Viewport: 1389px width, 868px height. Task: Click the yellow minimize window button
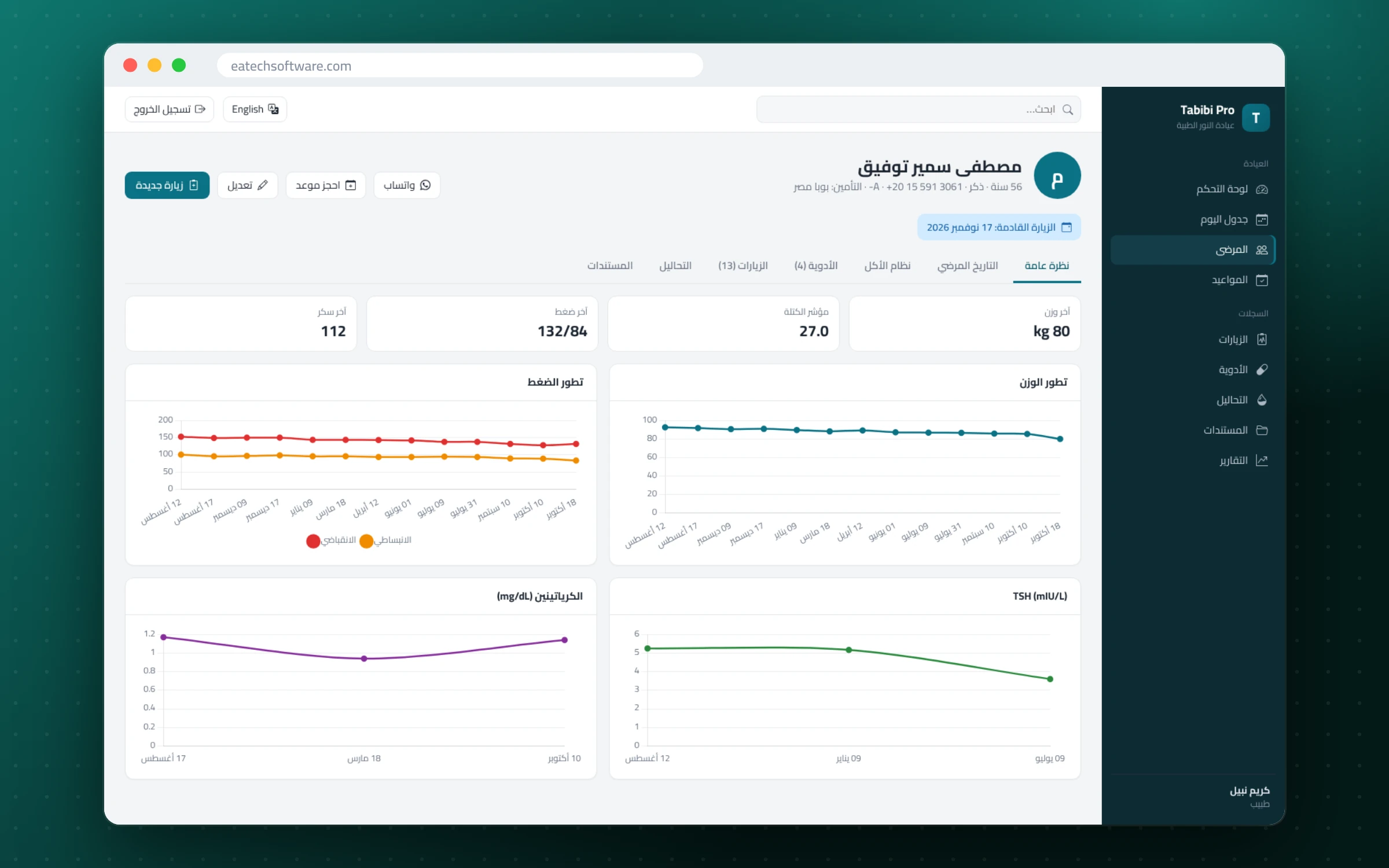[155, 65]
